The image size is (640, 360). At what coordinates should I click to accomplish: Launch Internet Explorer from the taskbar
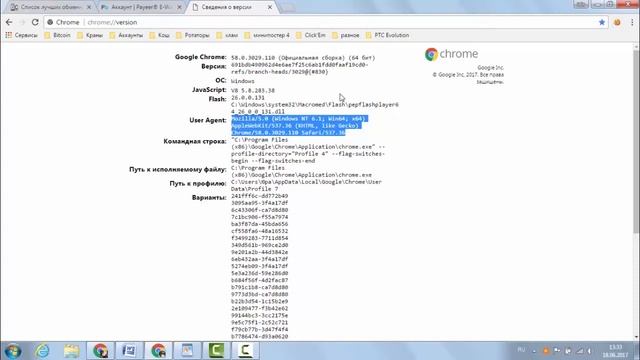point(42,351)
